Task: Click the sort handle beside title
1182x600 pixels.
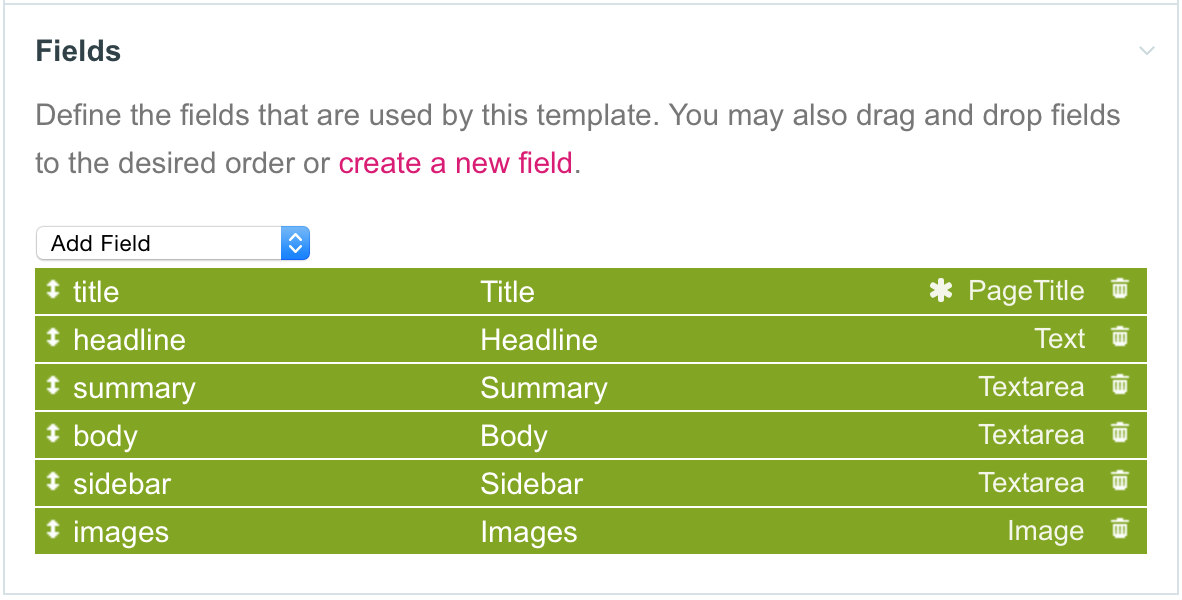Action: tap(53, 289)
